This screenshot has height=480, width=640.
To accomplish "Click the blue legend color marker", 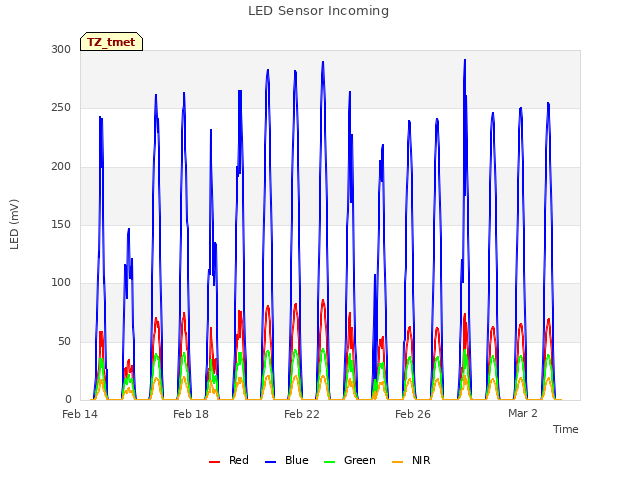I will point(271,462).
